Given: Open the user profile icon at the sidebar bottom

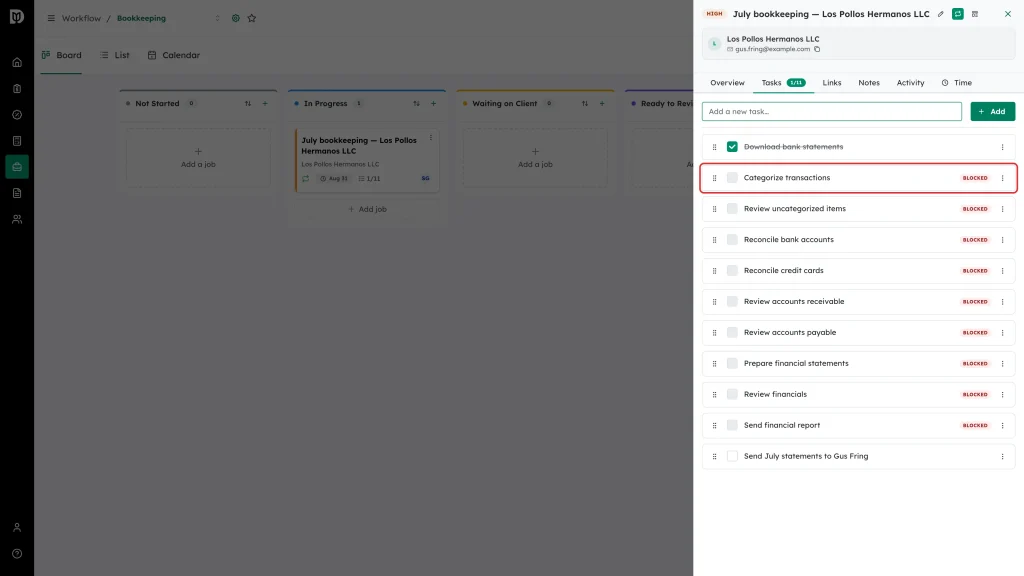Looking at the screenshot, I should 17,528.
